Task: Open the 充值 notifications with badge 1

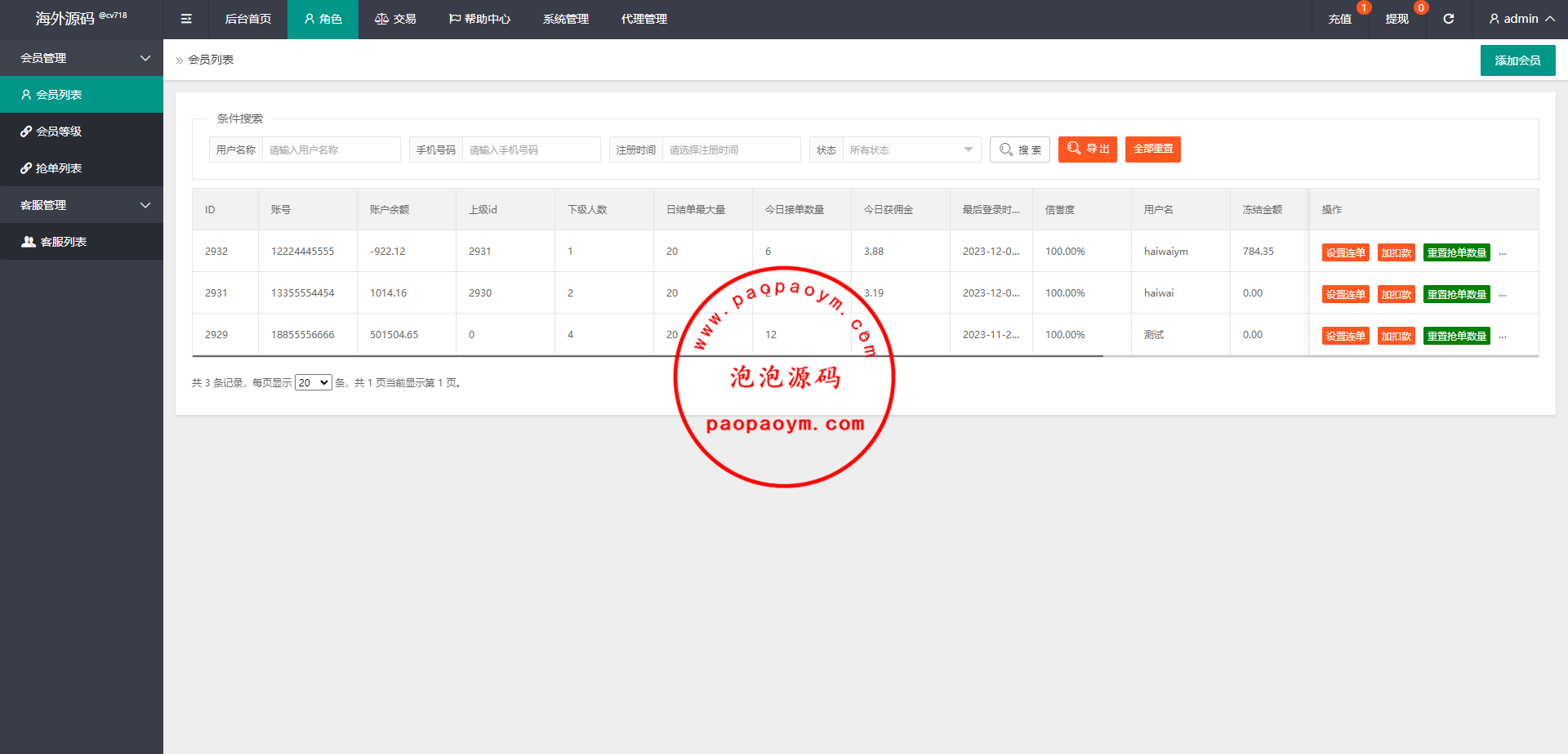Action: coord(1339,19)
